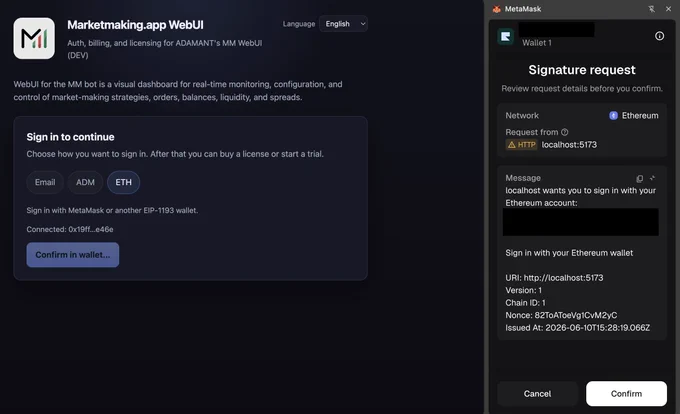Click the Confirm in wallet button

73,255
